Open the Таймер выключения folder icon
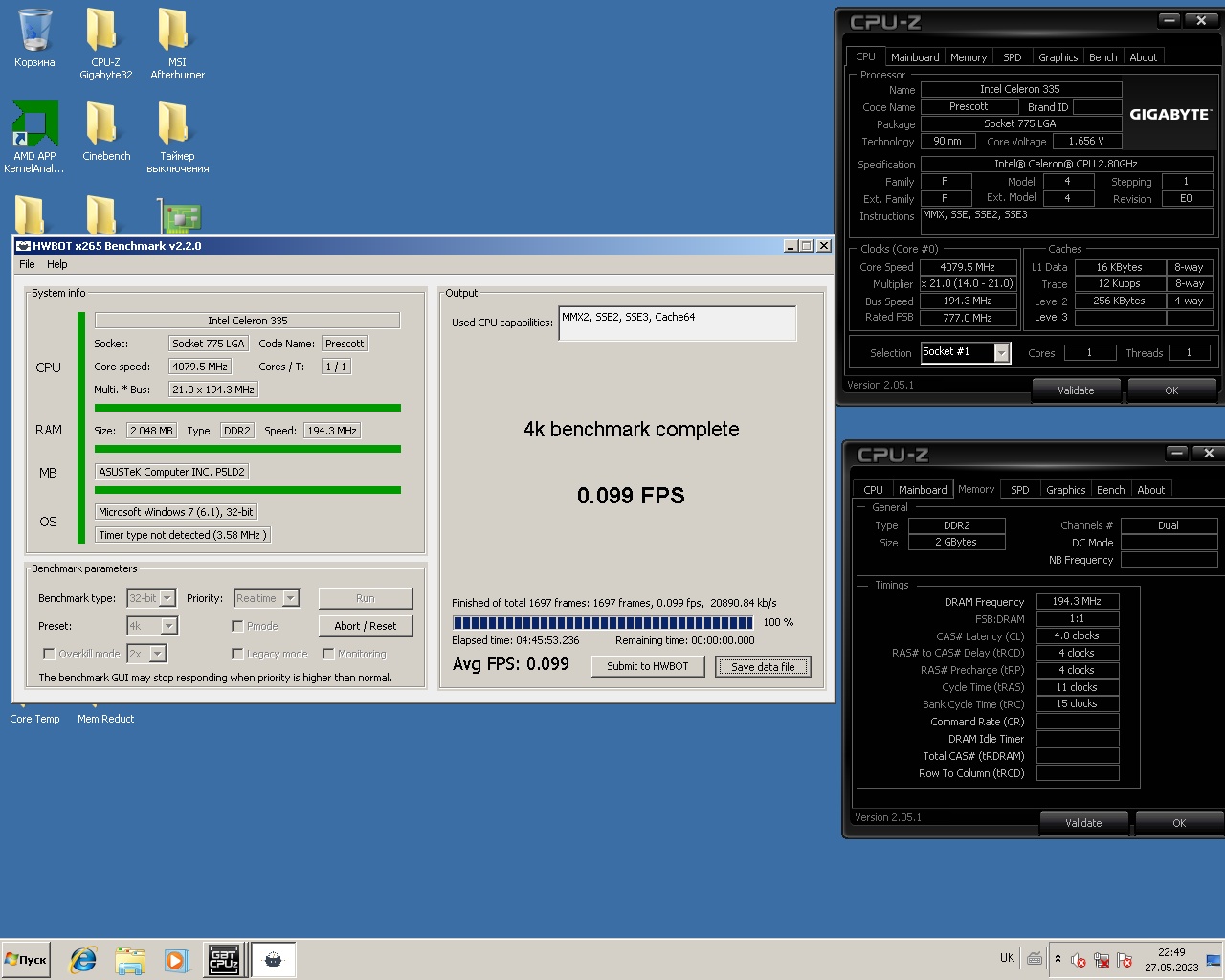1225x980 pixels. tap(177, 137)
